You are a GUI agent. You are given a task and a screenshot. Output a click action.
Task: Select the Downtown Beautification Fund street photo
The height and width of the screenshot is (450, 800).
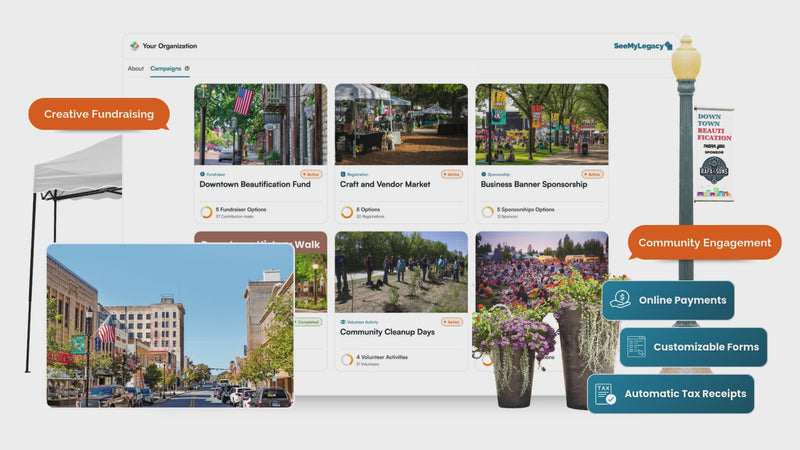tap(260, 124)
